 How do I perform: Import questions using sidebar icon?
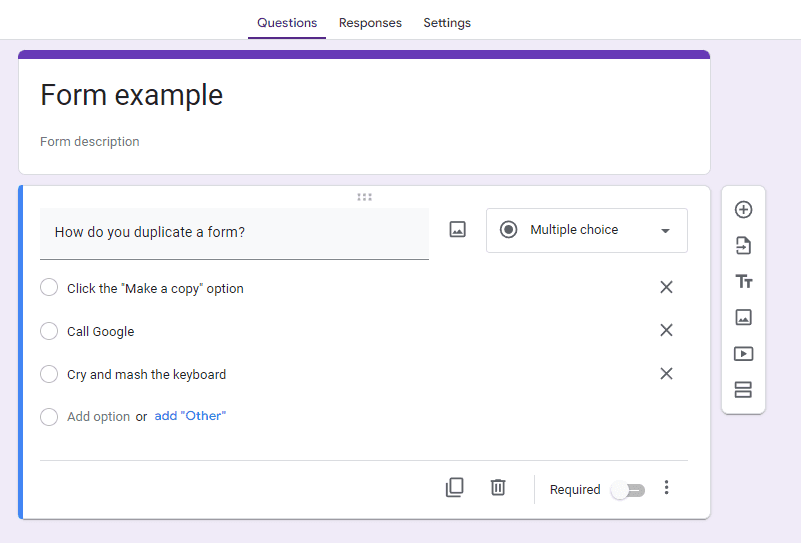743,246
